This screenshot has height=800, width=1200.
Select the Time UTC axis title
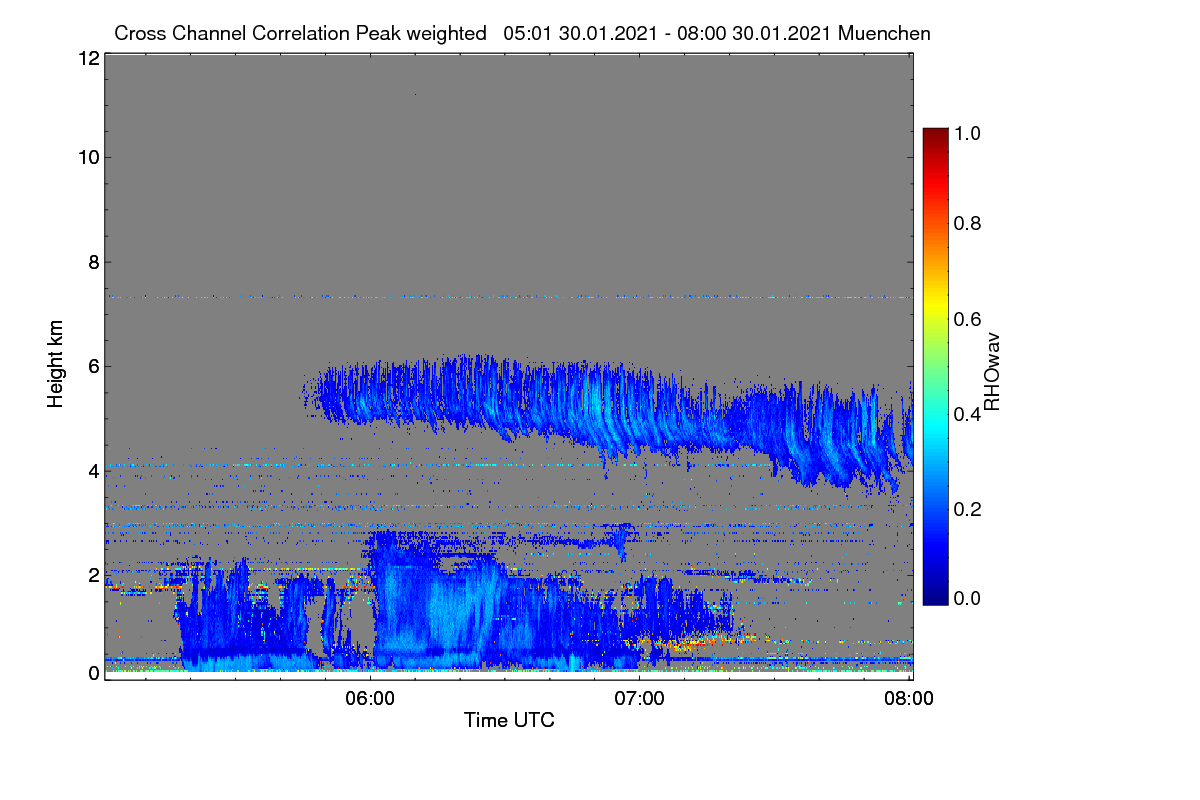click(x=509, y=720)
